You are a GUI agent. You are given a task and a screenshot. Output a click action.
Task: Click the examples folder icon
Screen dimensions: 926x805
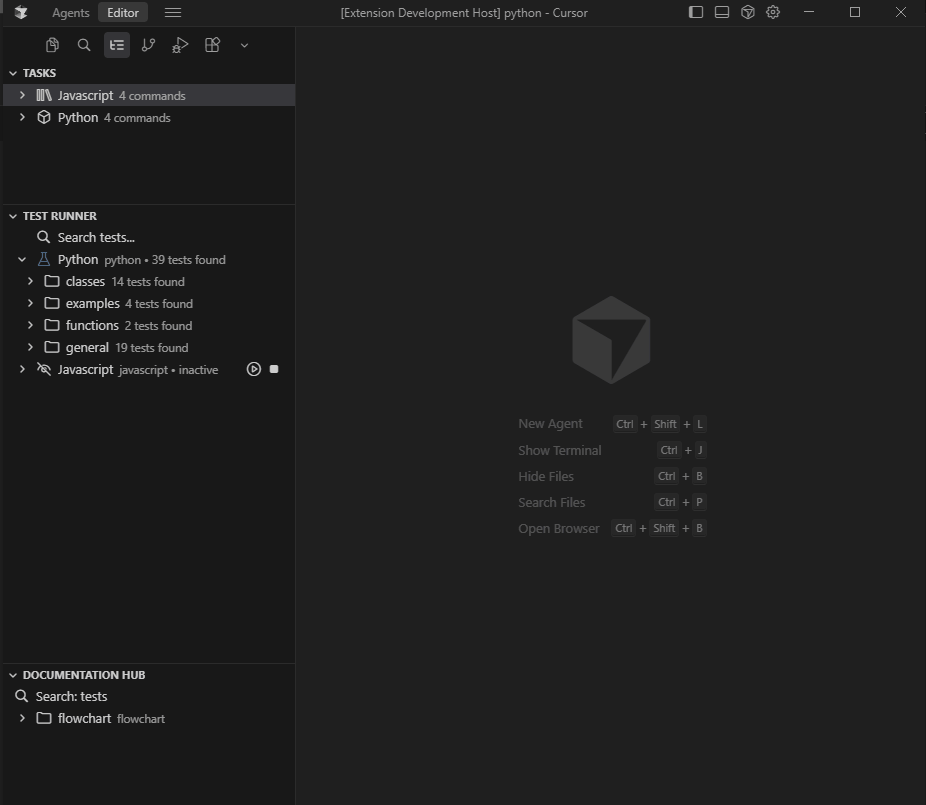(52, 303)
